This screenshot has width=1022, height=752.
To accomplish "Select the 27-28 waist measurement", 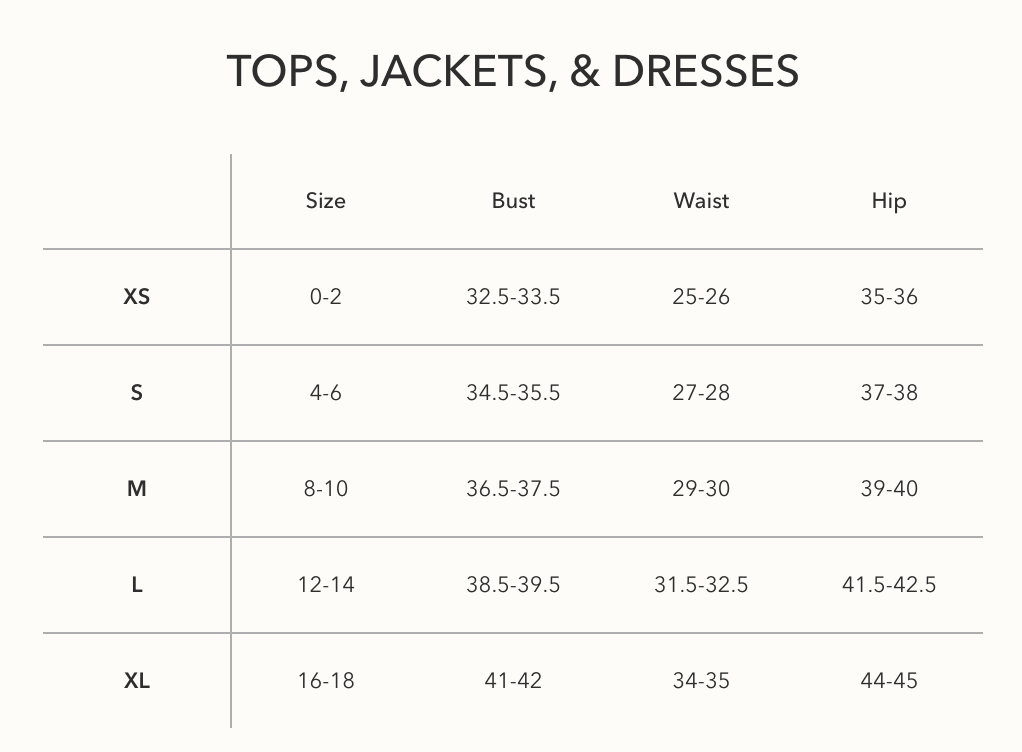I will (701, 392).
